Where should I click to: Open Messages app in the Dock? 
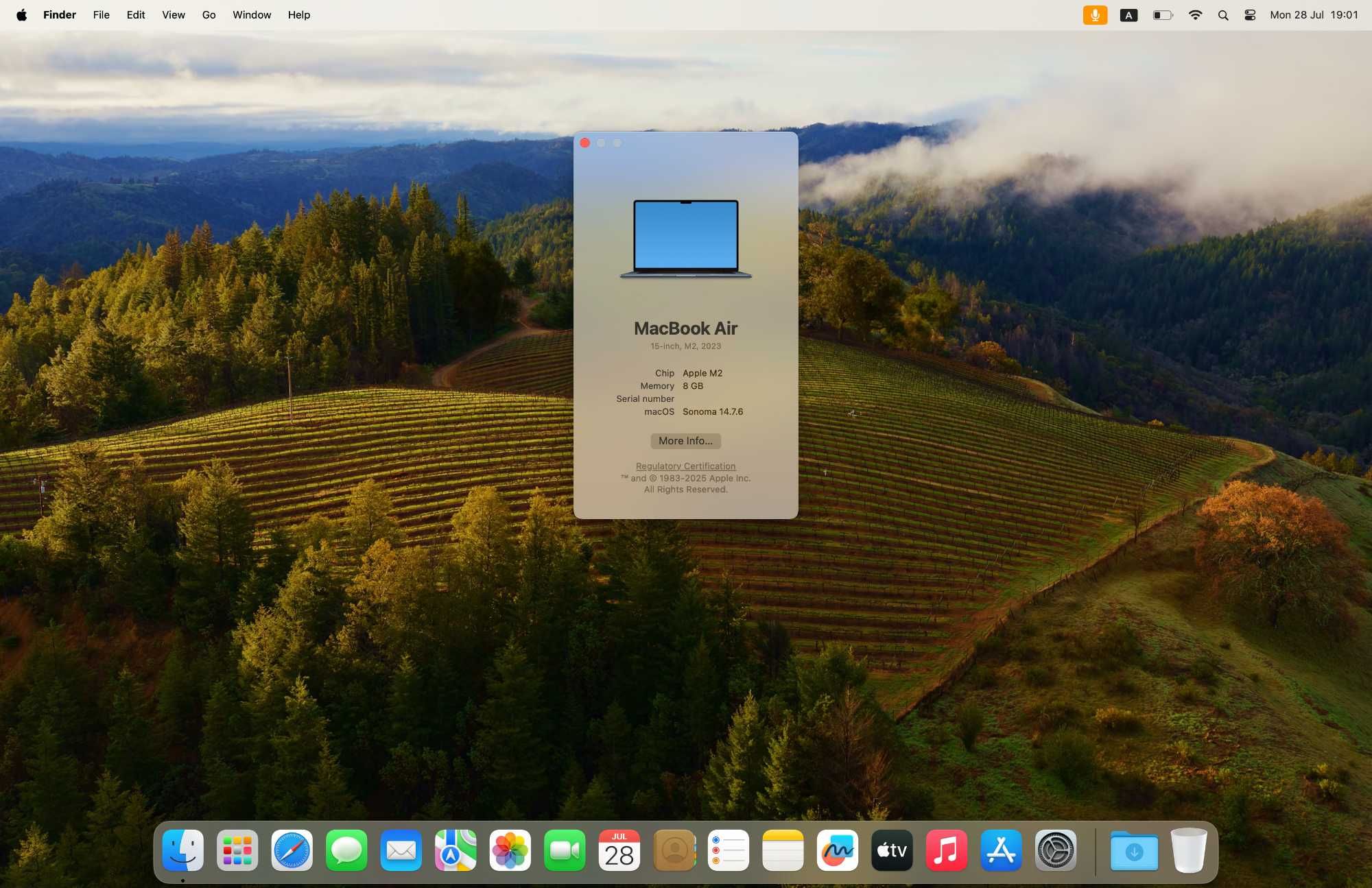tap(346, 850)
